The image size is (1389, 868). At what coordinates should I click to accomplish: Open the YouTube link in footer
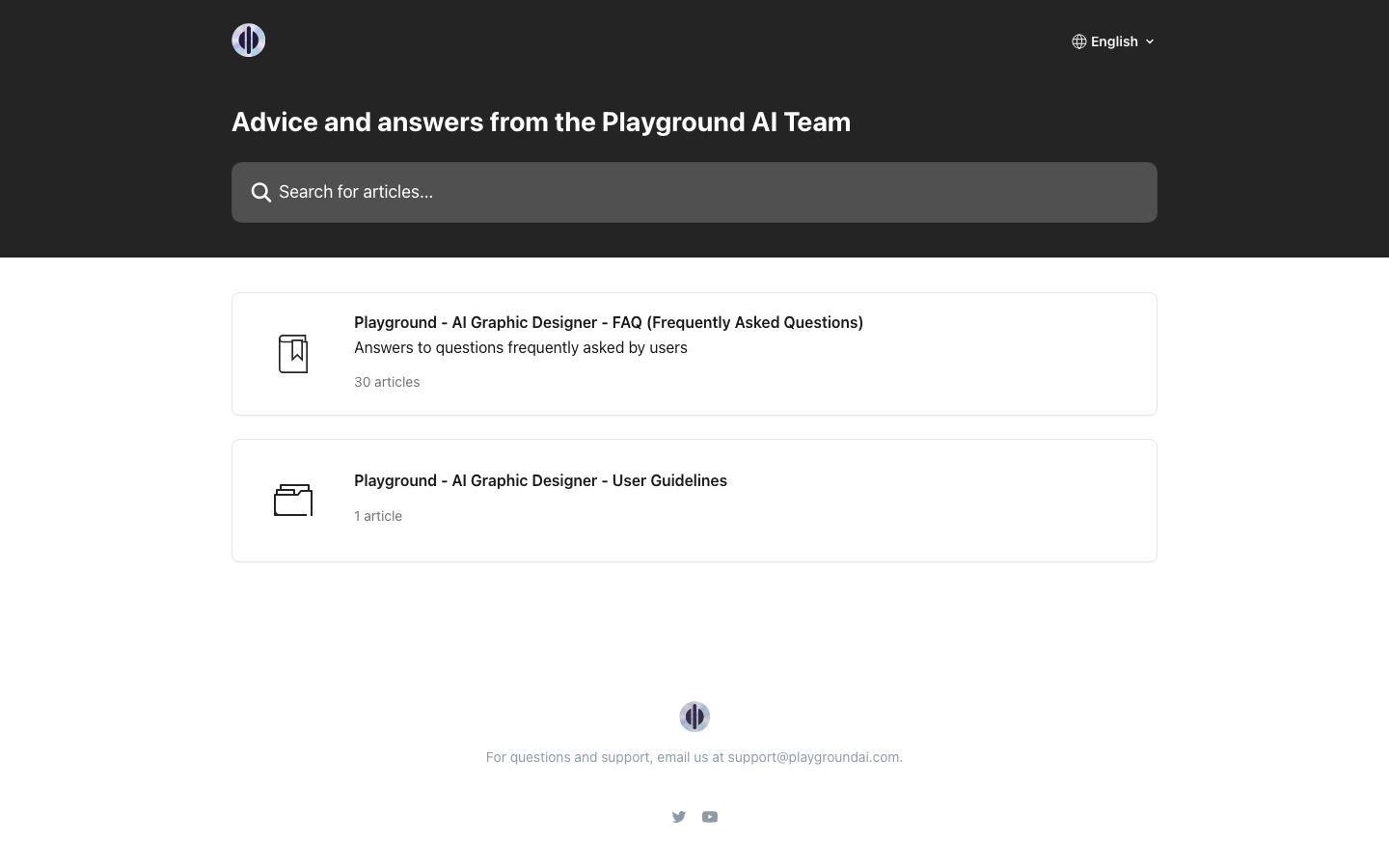(710, 817)
